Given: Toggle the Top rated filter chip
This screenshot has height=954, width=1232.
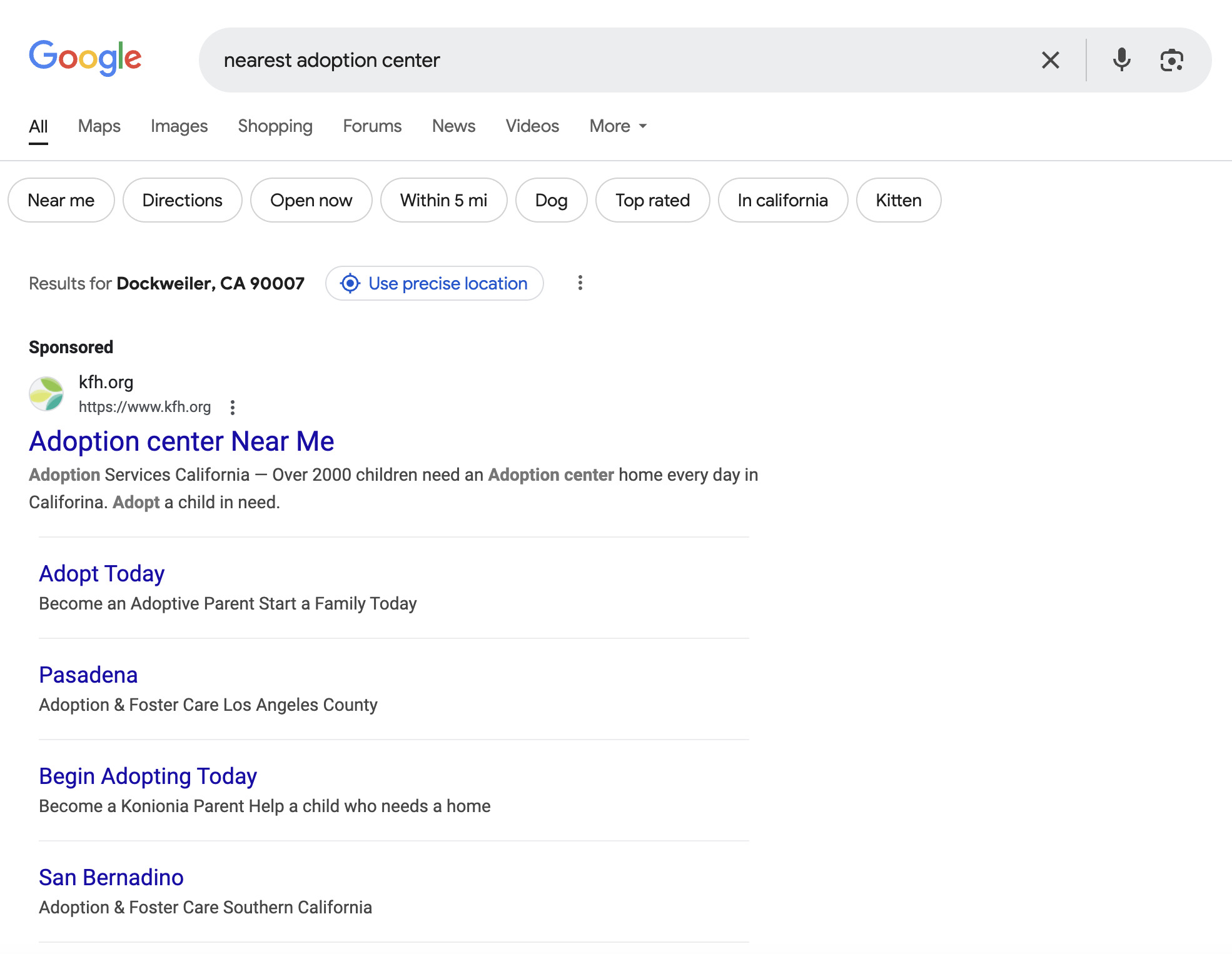Looking at the screenshot, I should pos(652,200).
